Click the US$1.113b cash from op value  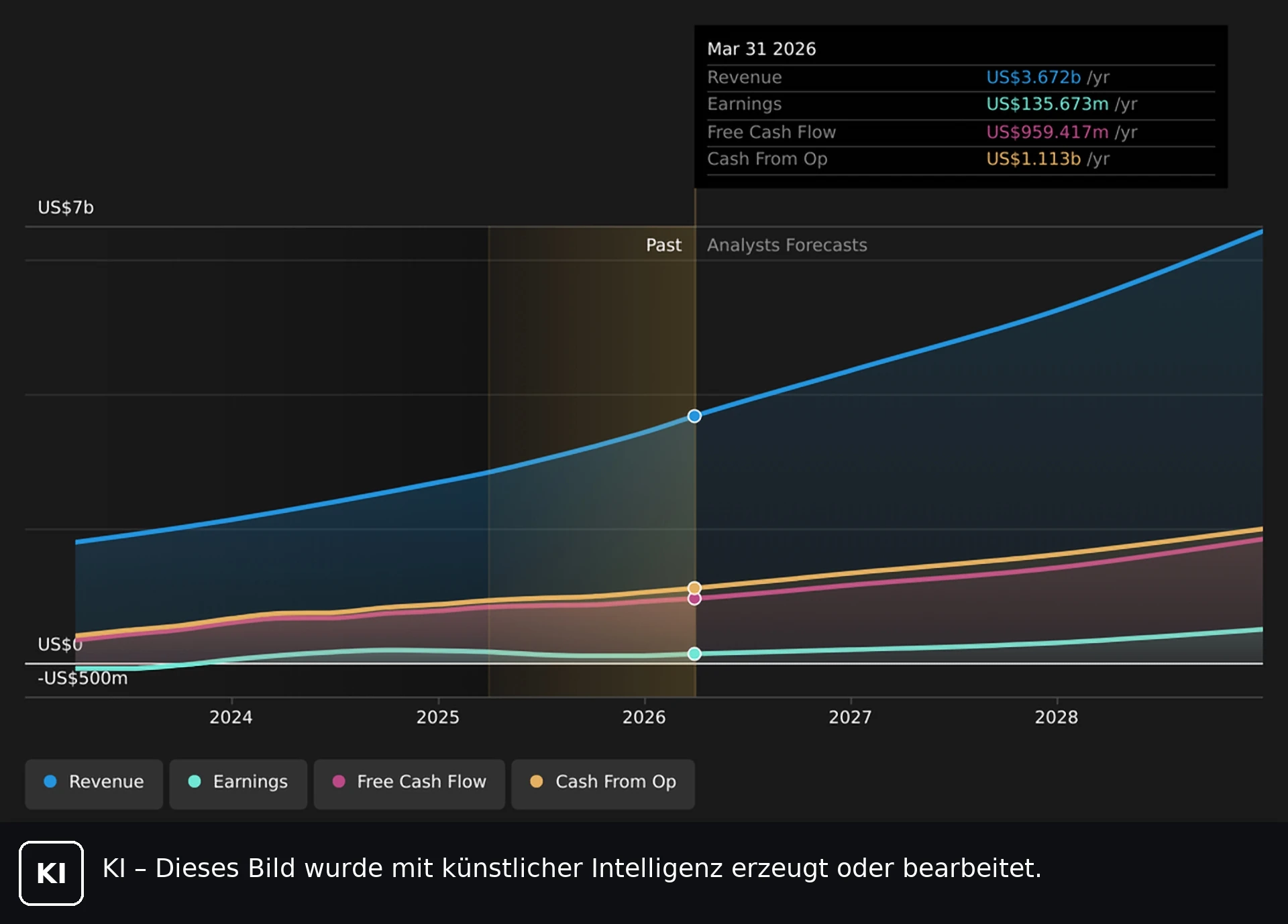click(1033, 159)
